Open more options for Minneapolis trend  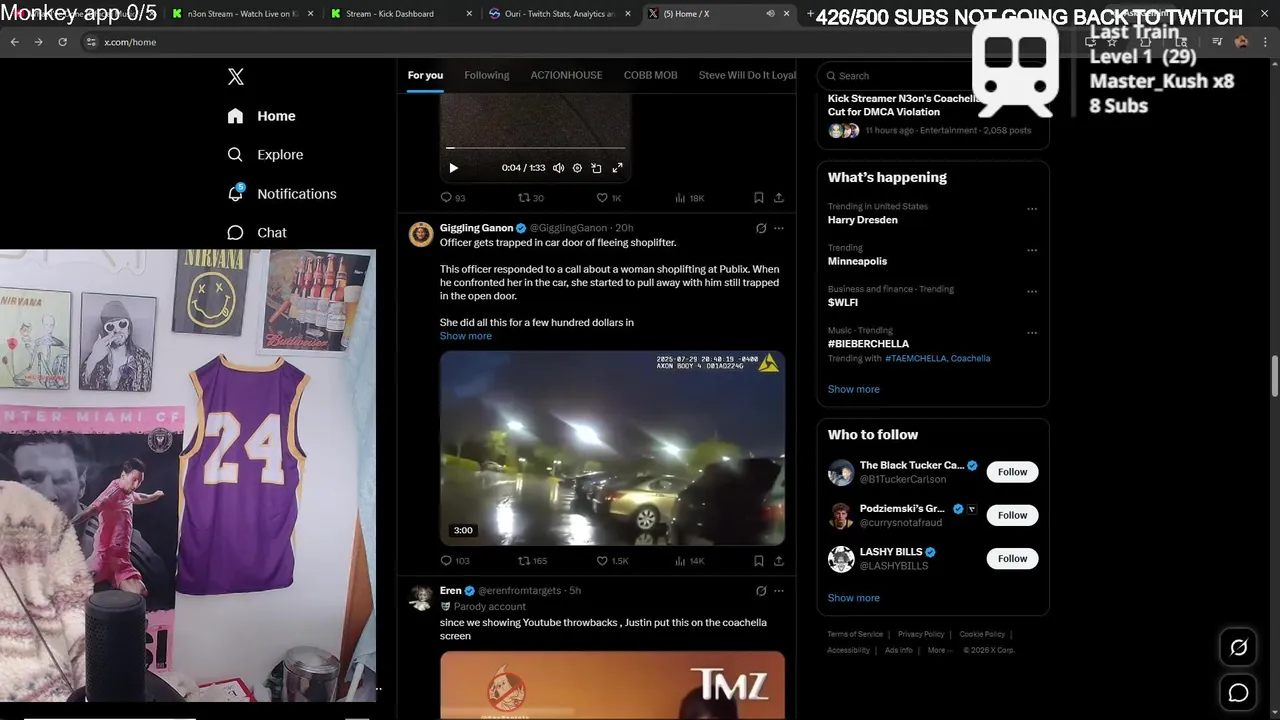(x=1032, y=250)
